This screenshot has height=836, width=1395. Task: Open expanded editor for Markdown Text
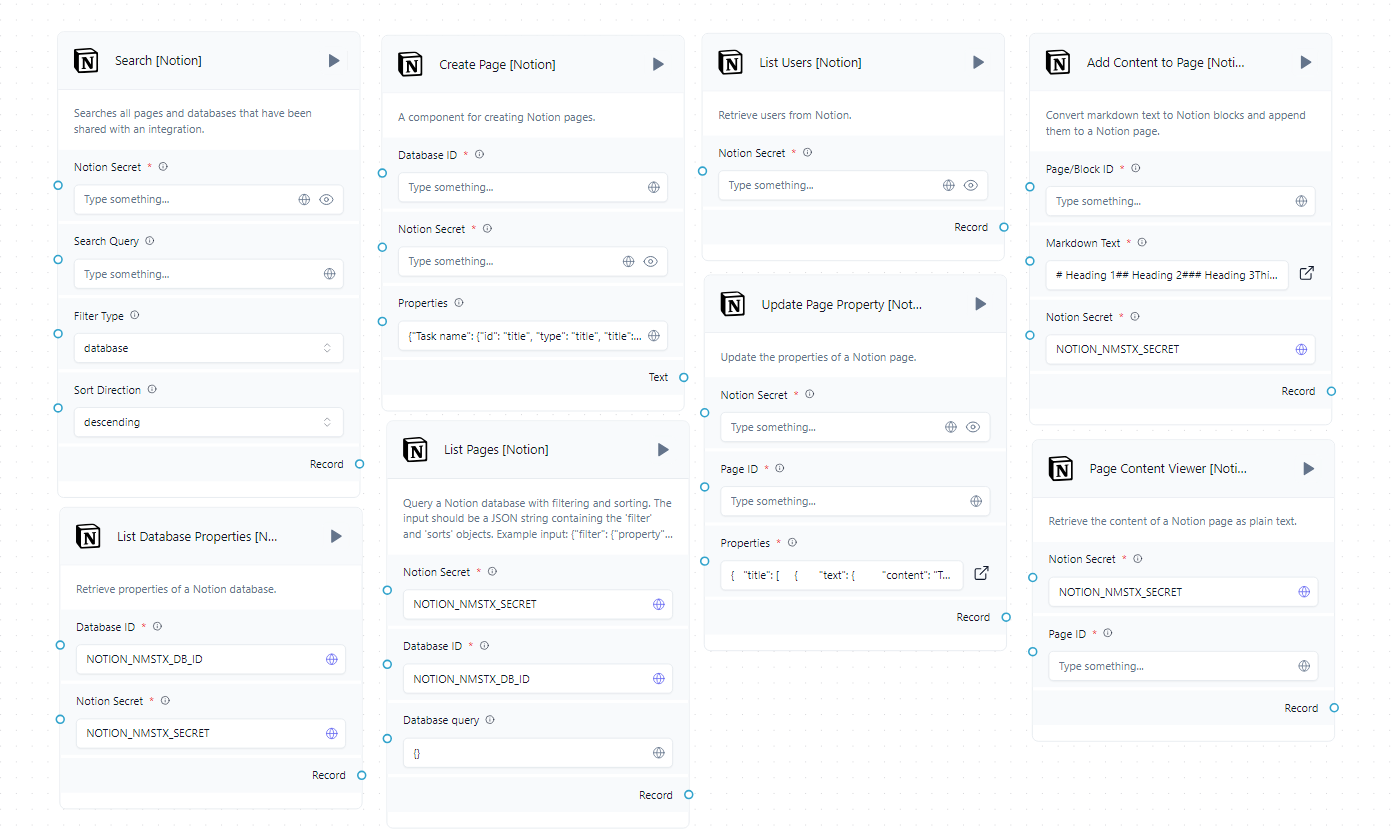[x=1306, y=274]
